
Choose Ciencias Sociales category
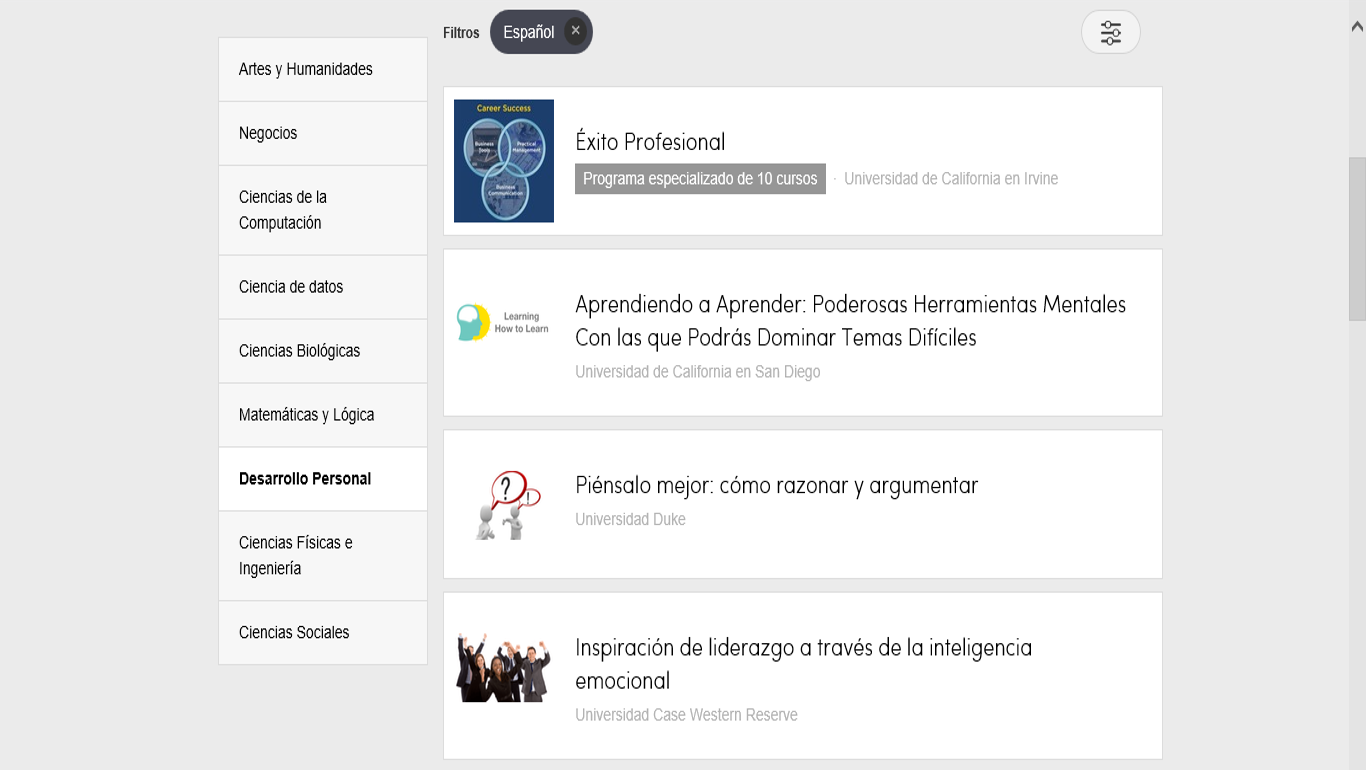[294, 632]
